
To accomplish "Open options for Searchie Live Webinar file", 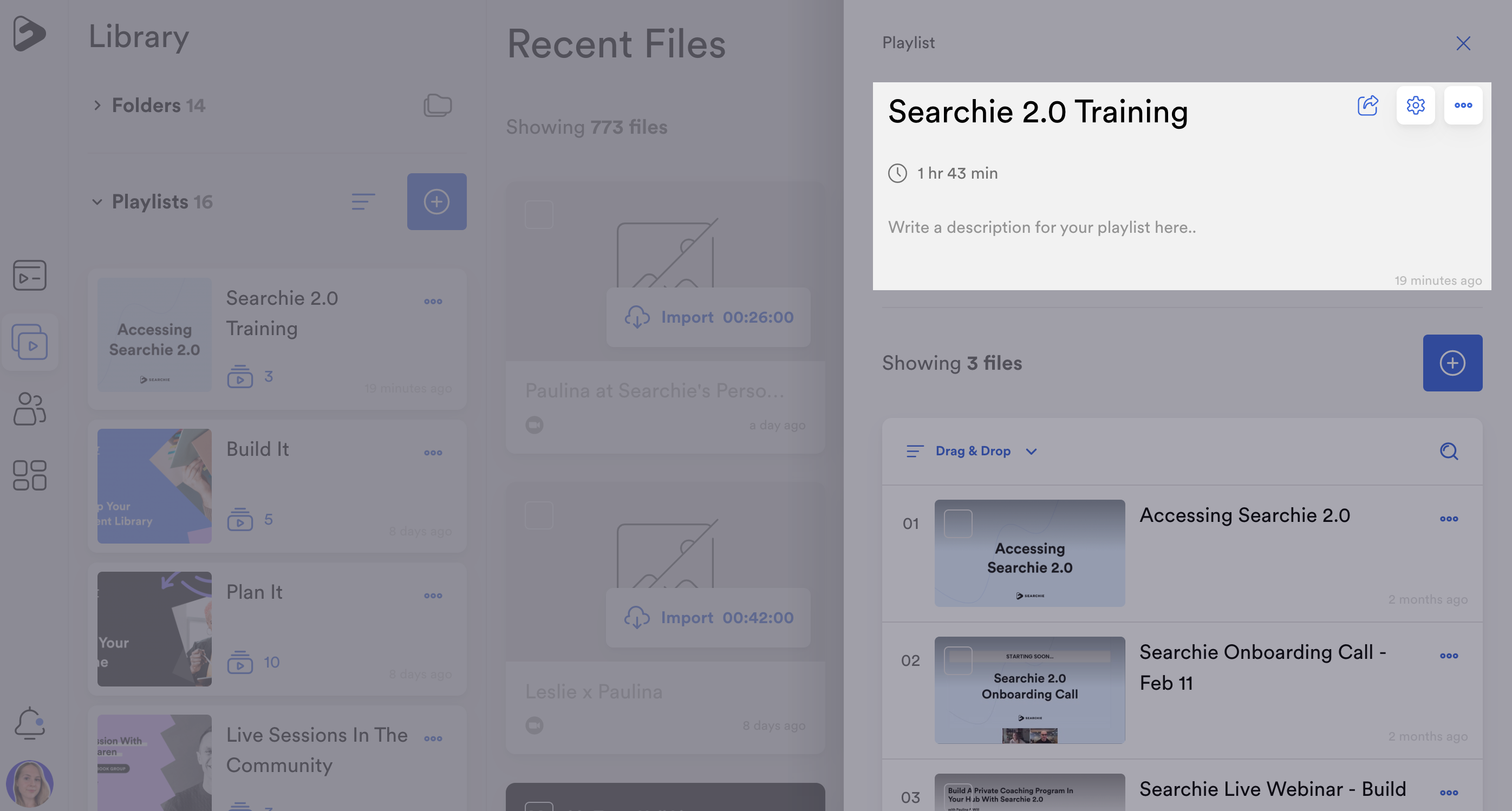I will pos(1449,793).
